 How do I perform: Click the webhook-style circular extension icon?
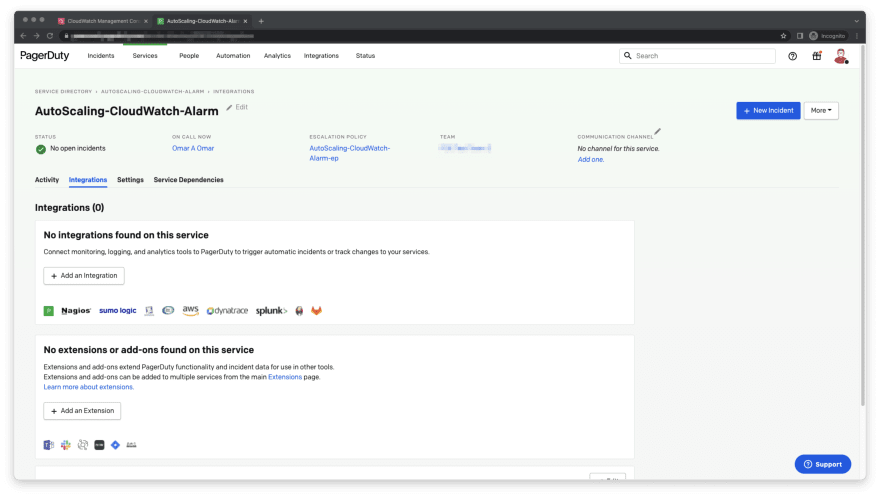82,445
